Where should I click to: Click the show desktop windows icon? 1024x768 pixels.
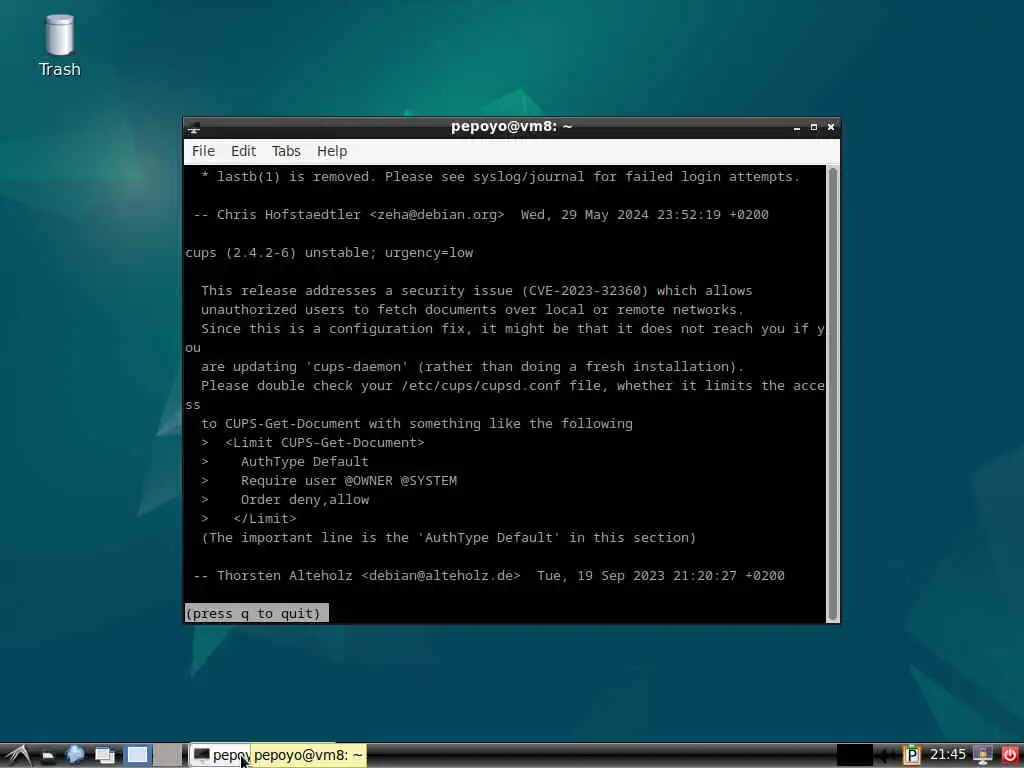[104, 756]
